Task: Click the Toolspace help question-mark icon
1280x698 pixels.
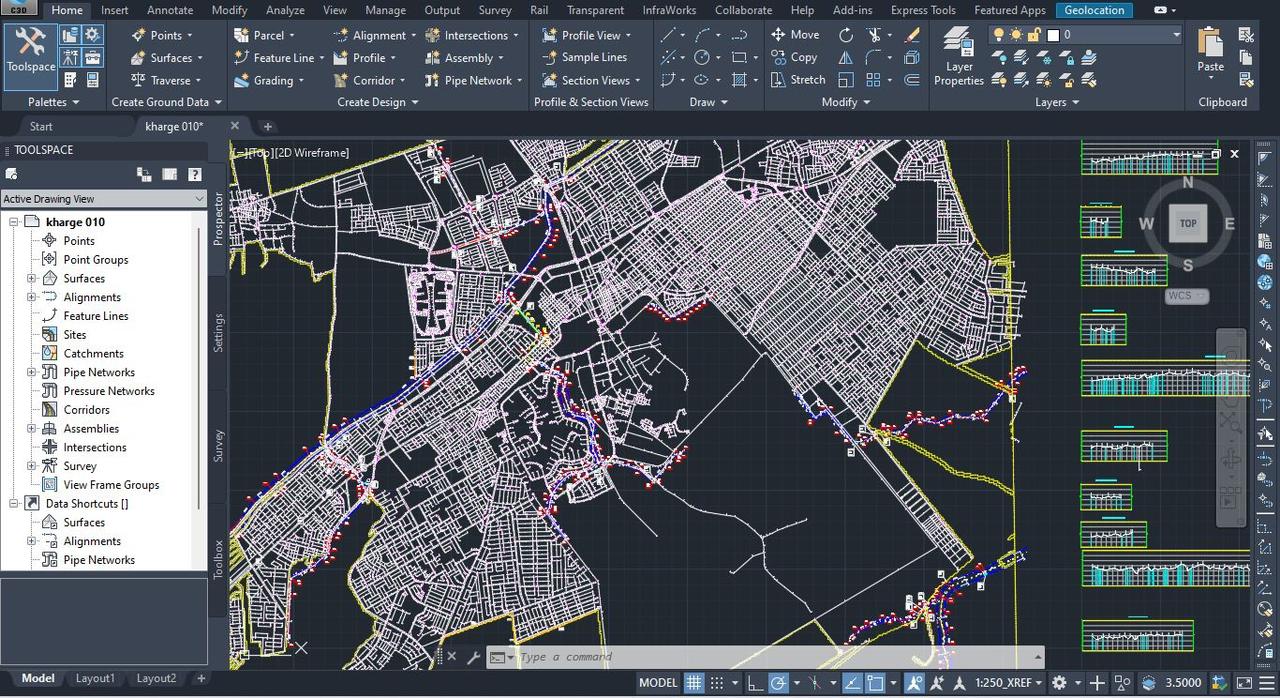Action: [195, 173]
